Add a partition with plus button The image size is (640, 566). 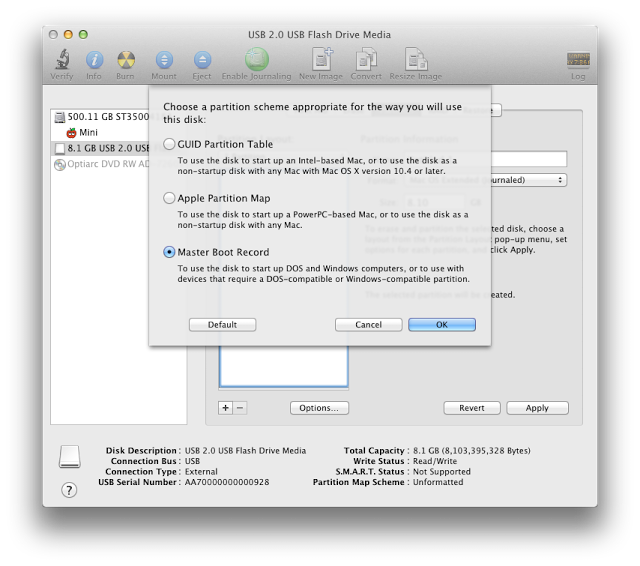226,408
